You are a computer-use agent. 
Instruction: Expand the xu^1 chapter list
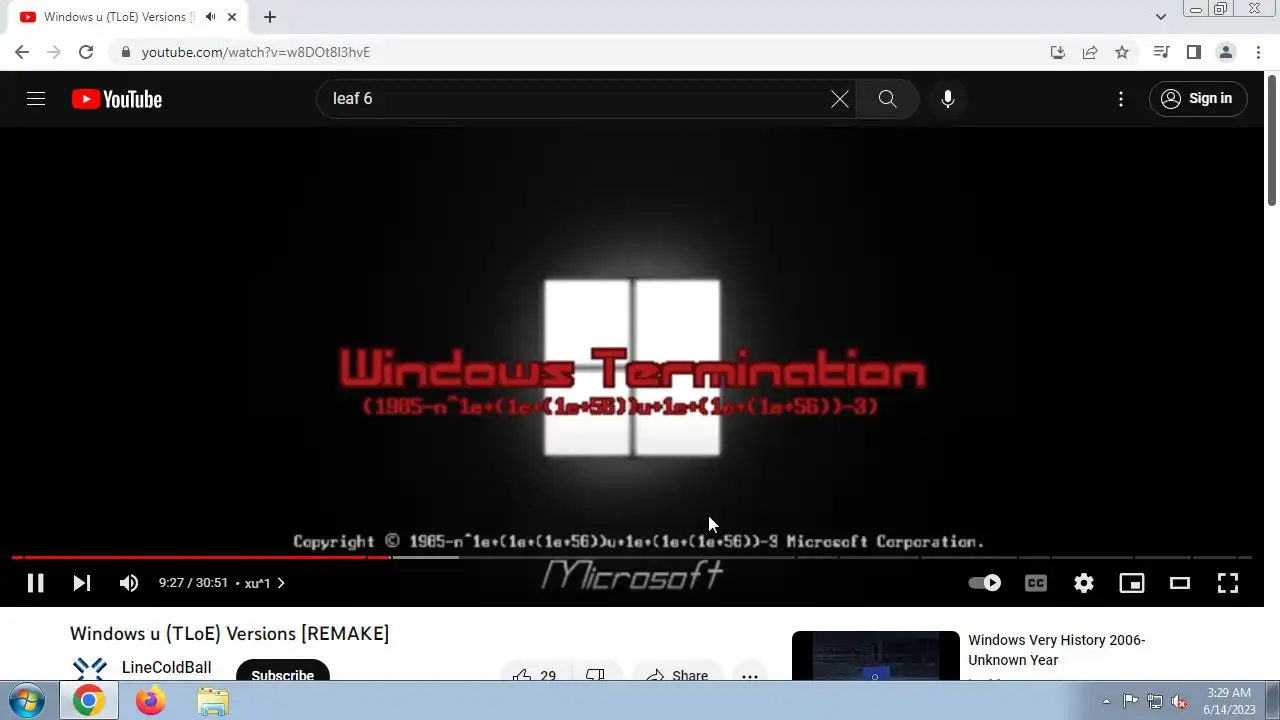point(265,583)
